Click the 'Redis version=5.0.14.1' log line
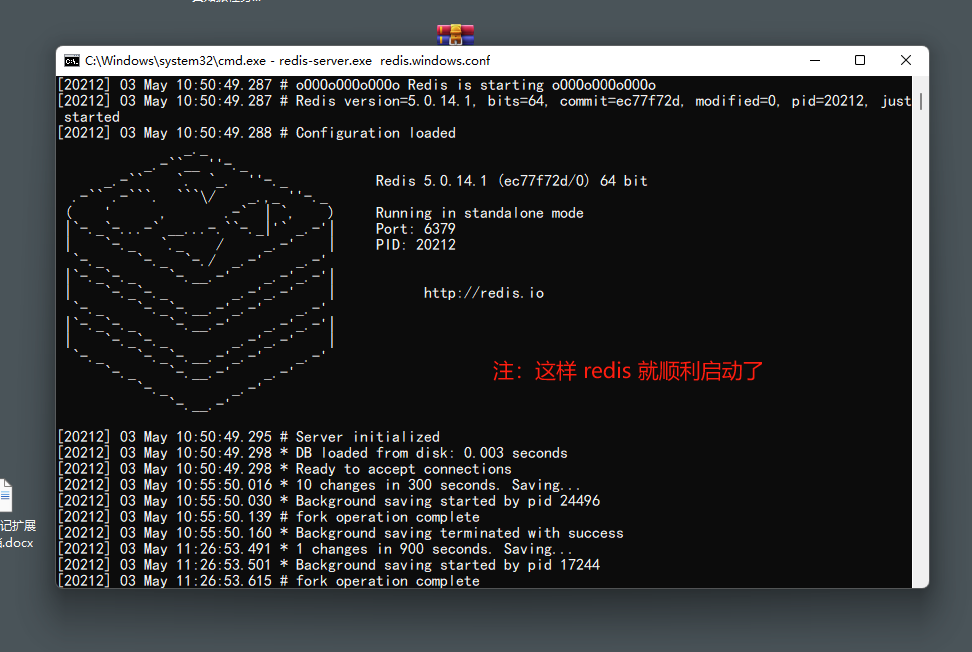Image resolution: width=972 pixels, height=652 pixels. pyautogui.click(x=484, y=108)
